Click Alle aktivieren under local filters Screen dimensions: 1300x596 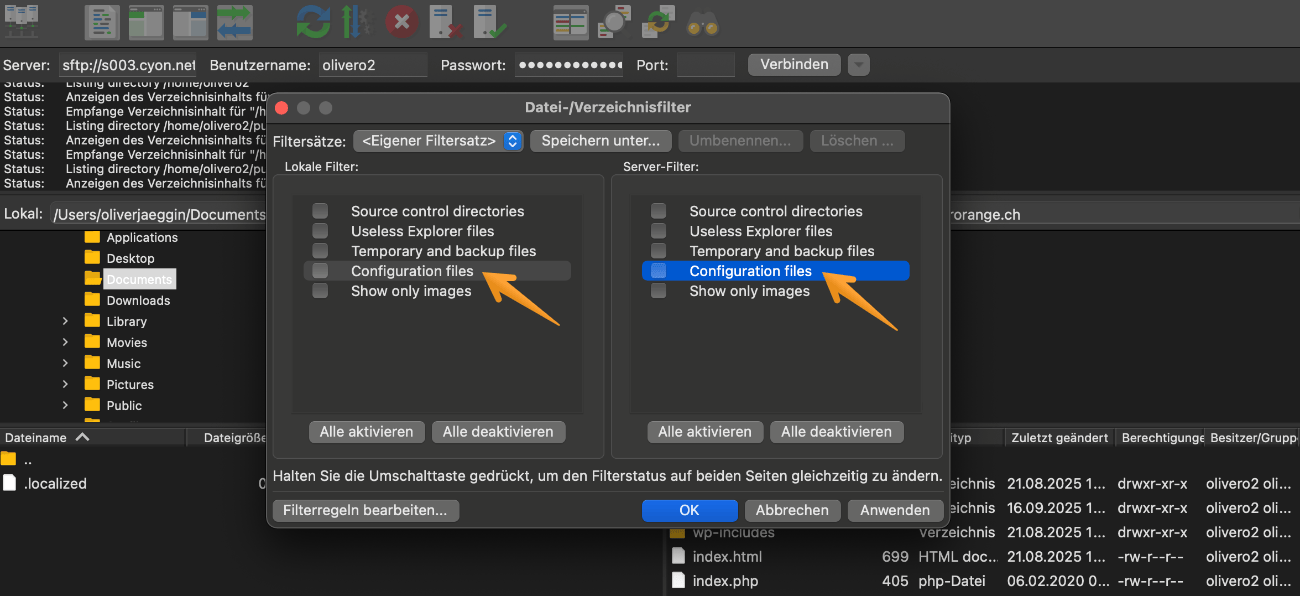[366, 432]
